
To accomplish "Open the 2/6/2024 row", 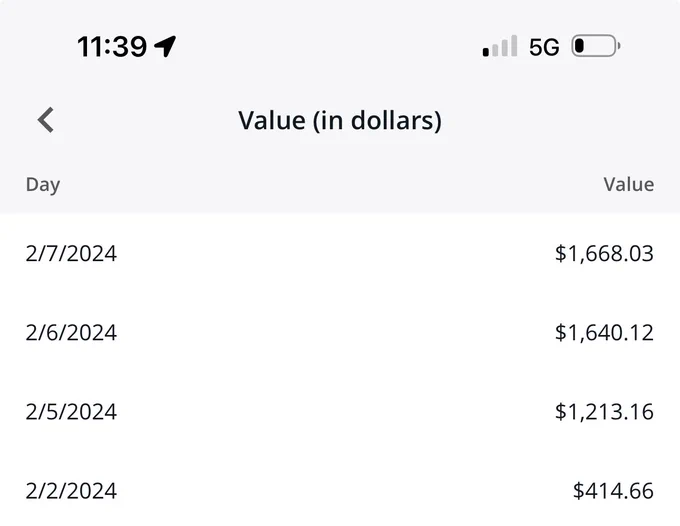I will coord(340,333).
